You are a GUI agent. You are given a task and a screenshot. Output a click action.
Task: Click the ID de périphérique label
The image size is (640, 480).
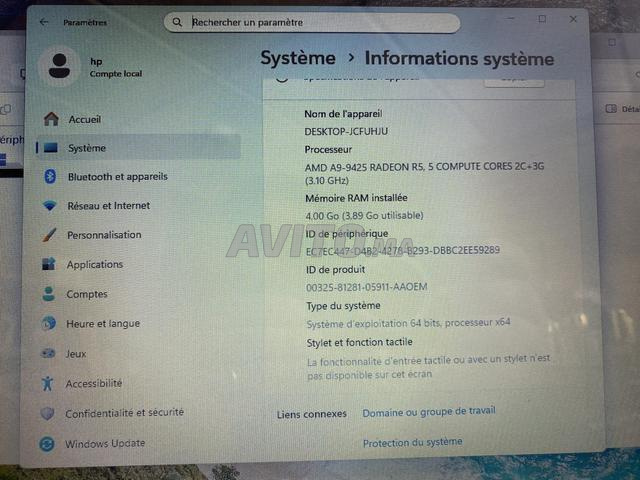[347, 234]
